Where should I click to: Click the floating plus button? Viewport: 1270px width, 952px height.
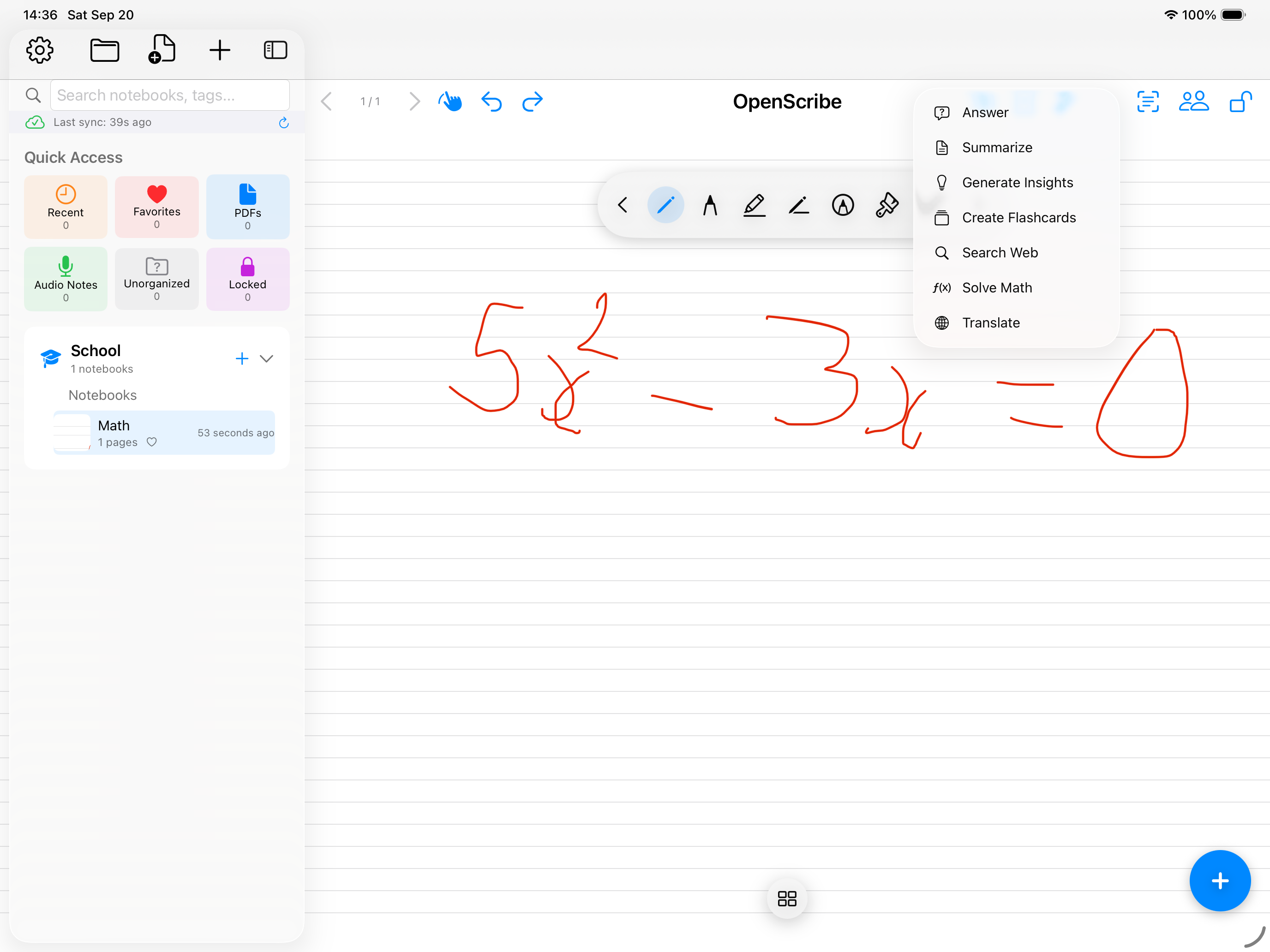click(x=1220, y=881)
